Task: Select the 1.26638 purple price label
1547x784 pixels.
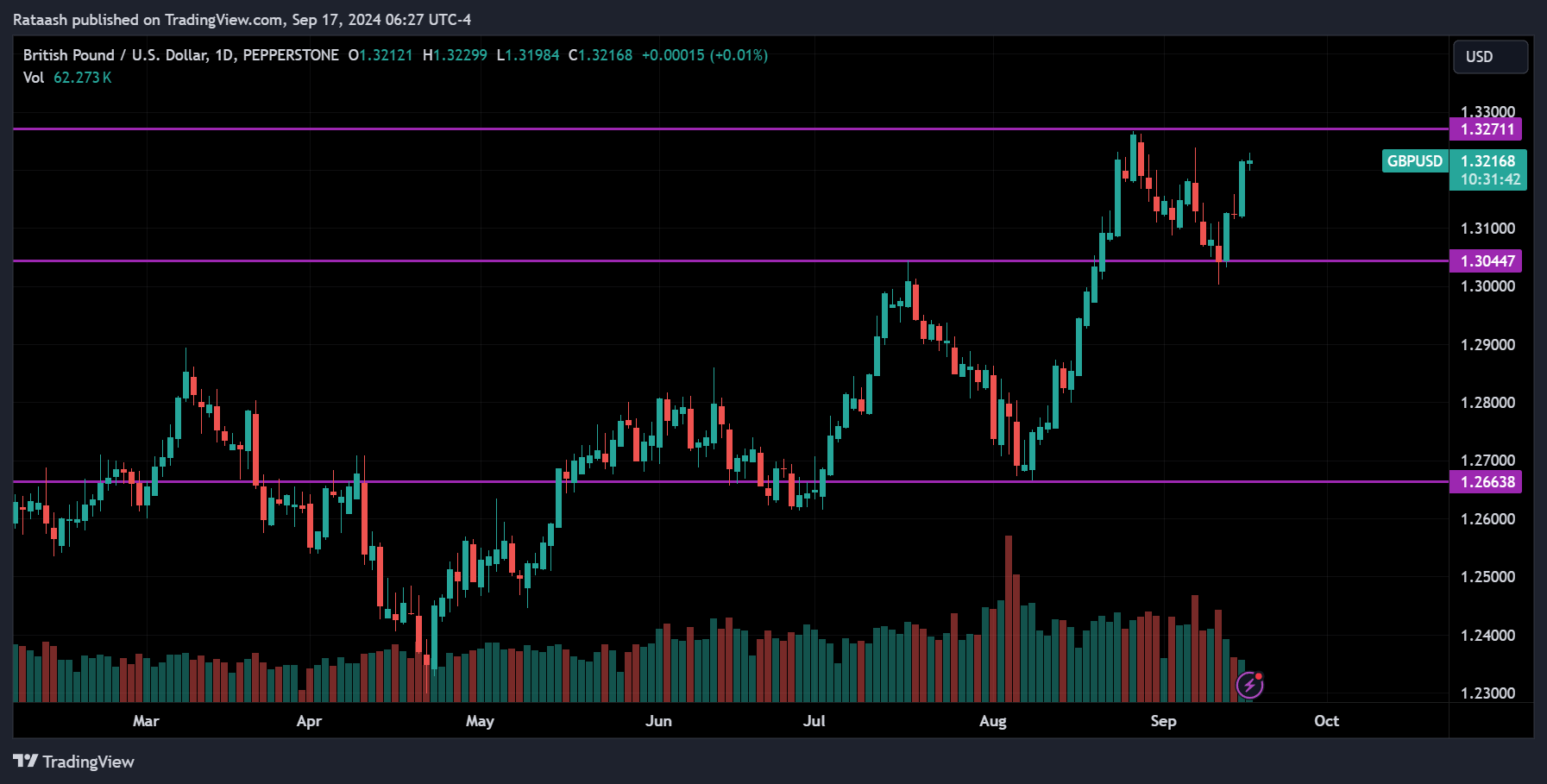Action: coord(1486,481)
